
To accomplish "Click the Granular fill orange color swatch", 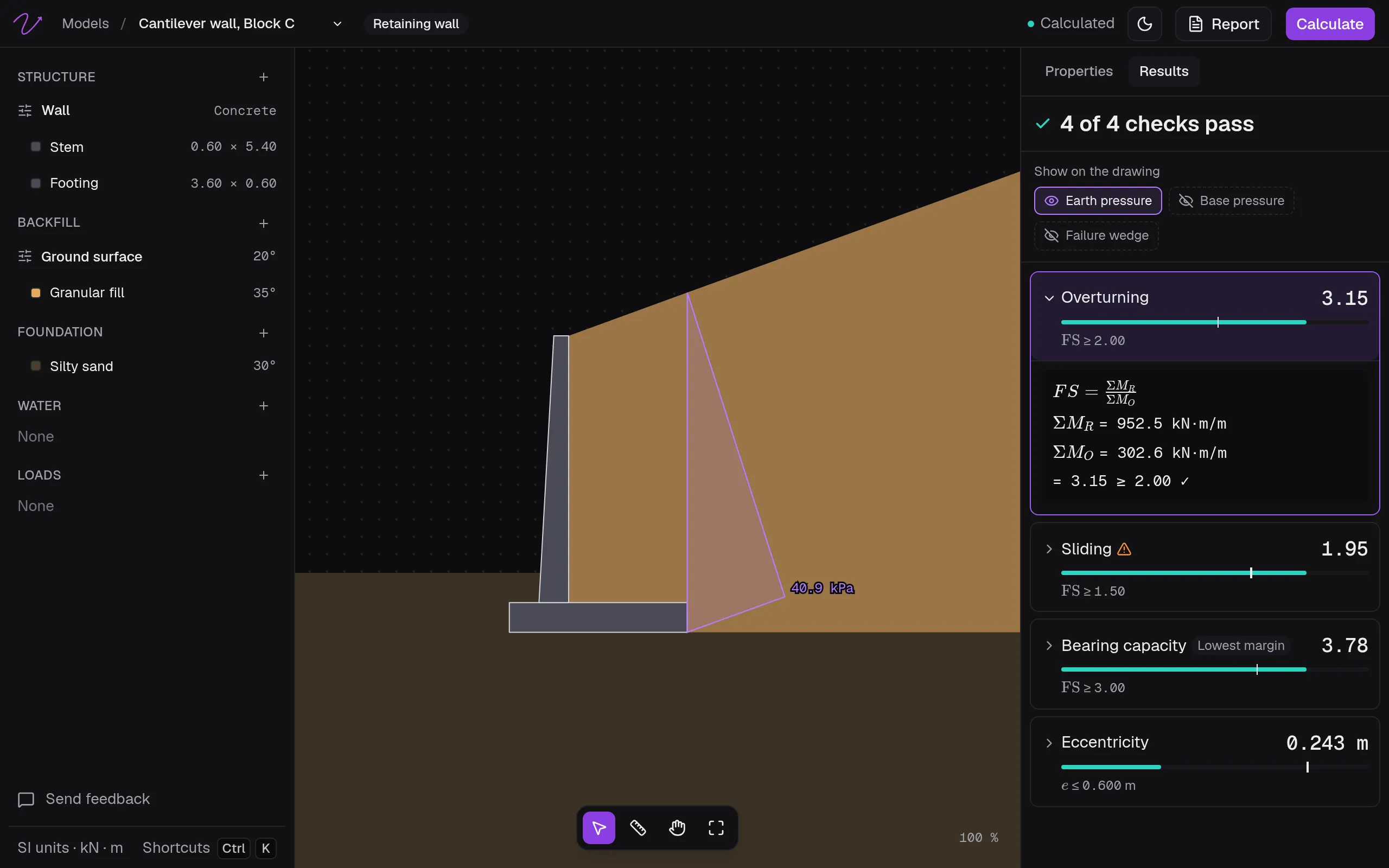I will (x=36, y=293).
